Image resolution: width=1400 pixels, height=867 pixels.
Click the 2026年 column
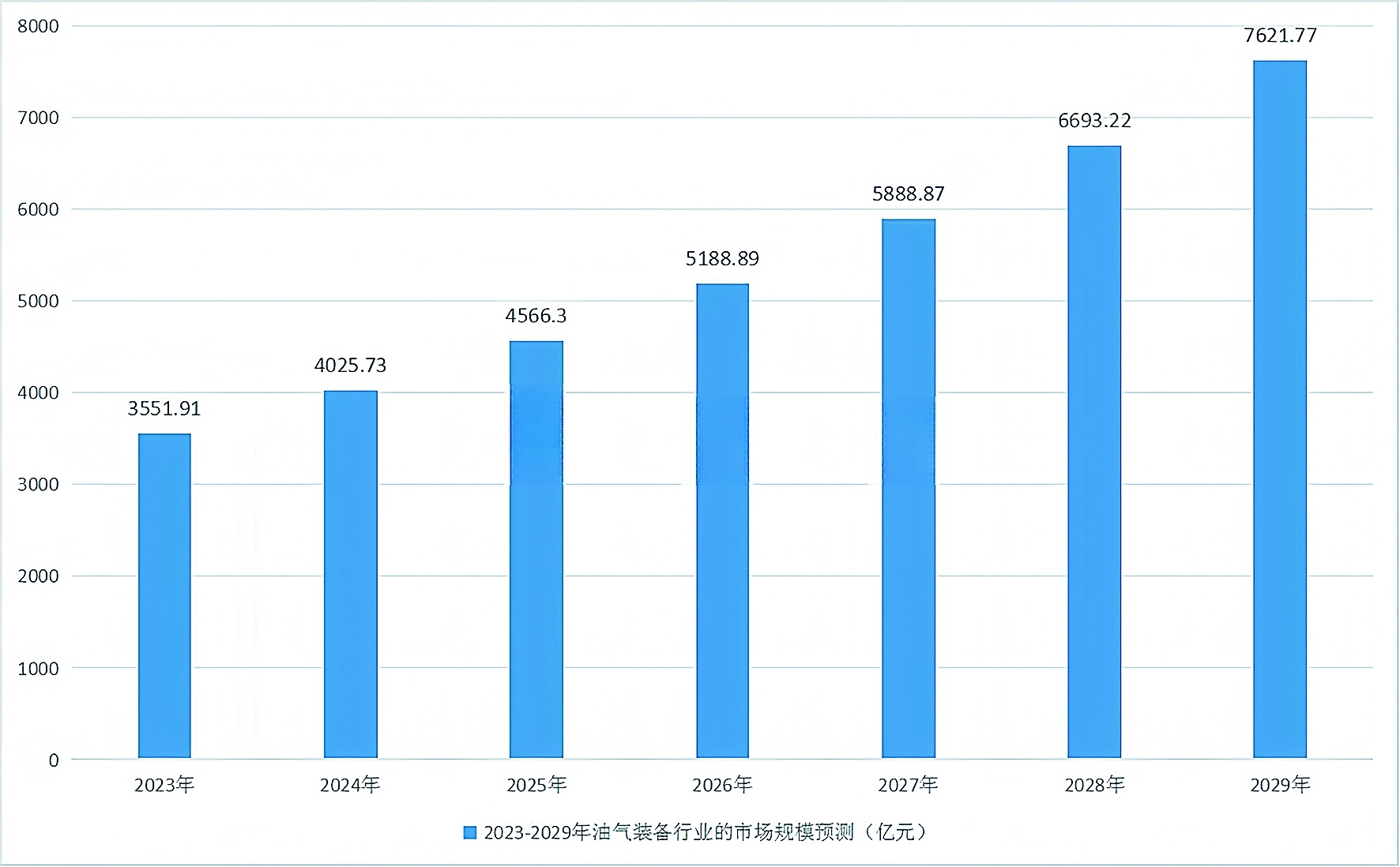pyautogui.click(x=722, y=521)
